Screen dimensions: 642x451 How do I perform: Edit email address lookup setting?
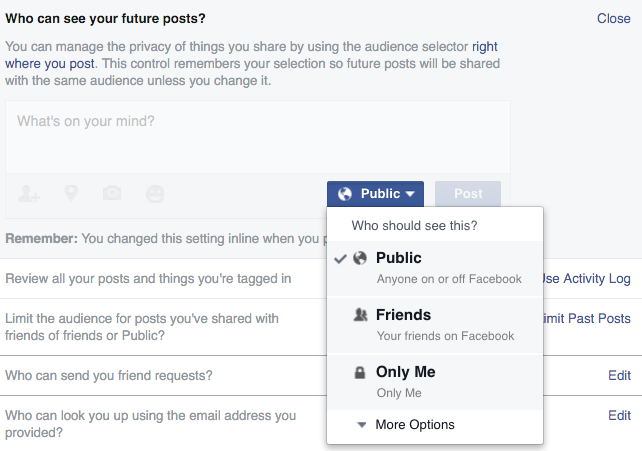click(619, 415)
